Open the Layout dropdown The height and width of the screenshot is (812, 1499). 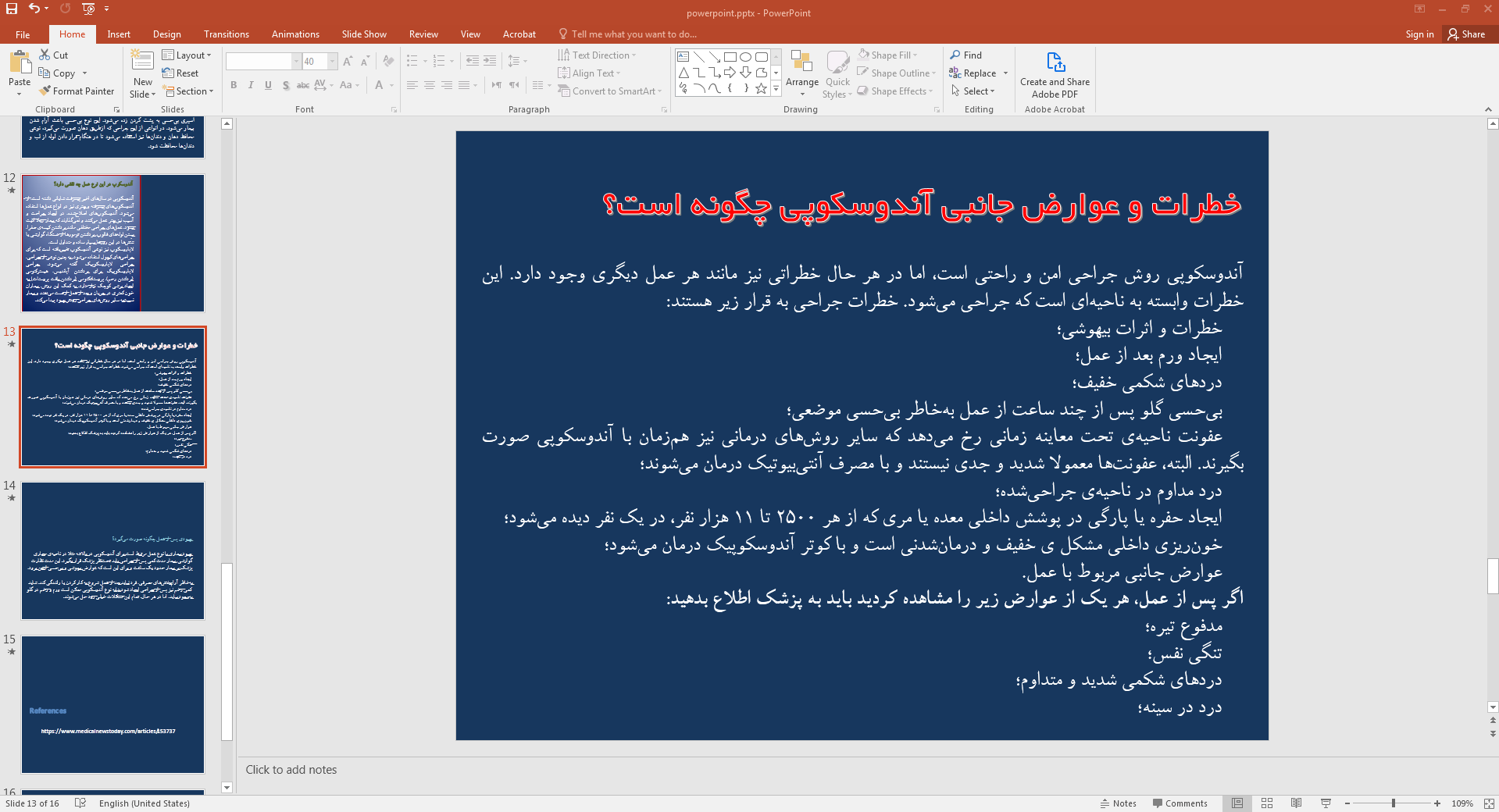(187, 55)
